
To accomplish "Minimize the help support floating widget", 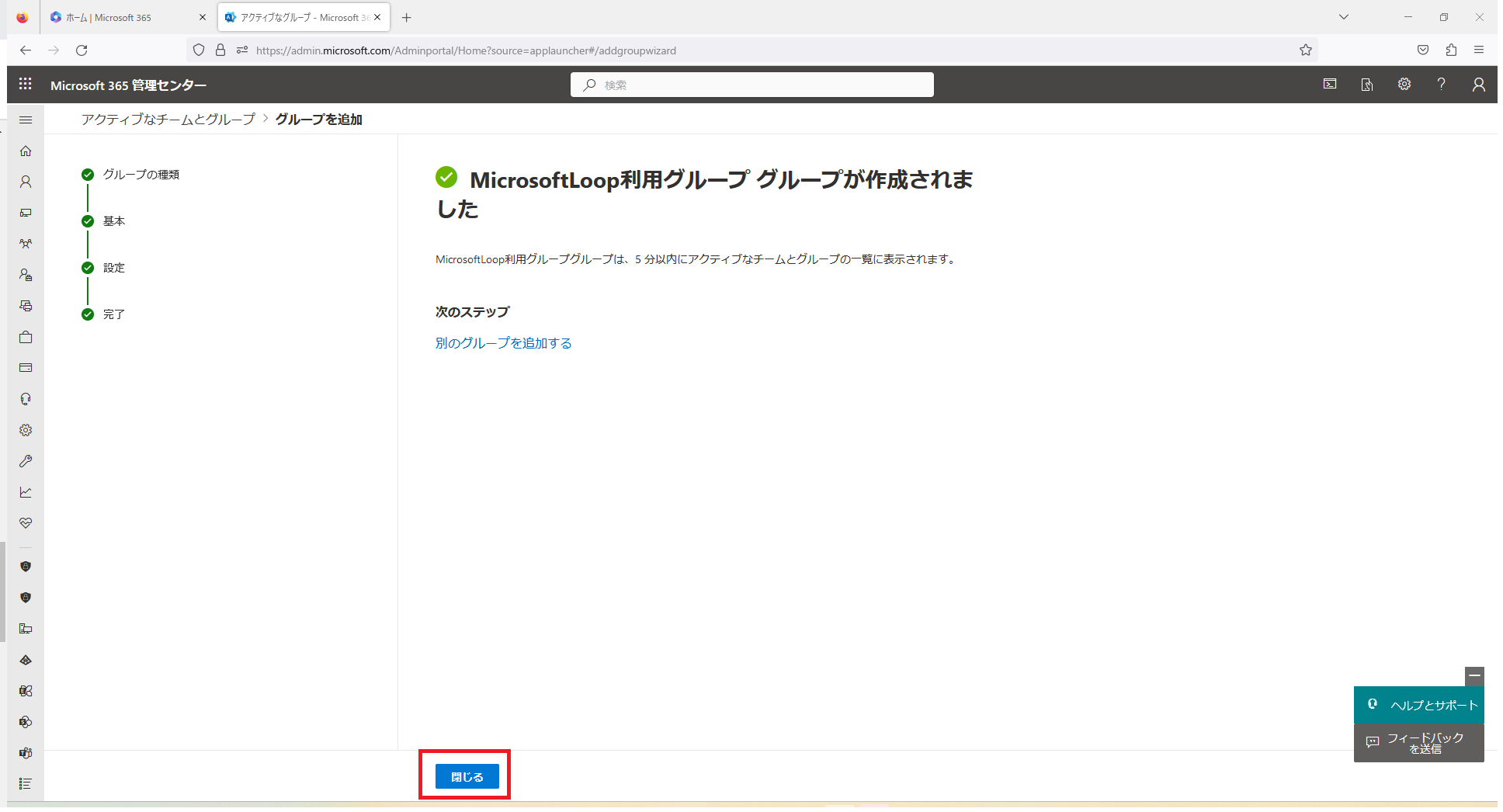I will click(x=1474, y=676).
